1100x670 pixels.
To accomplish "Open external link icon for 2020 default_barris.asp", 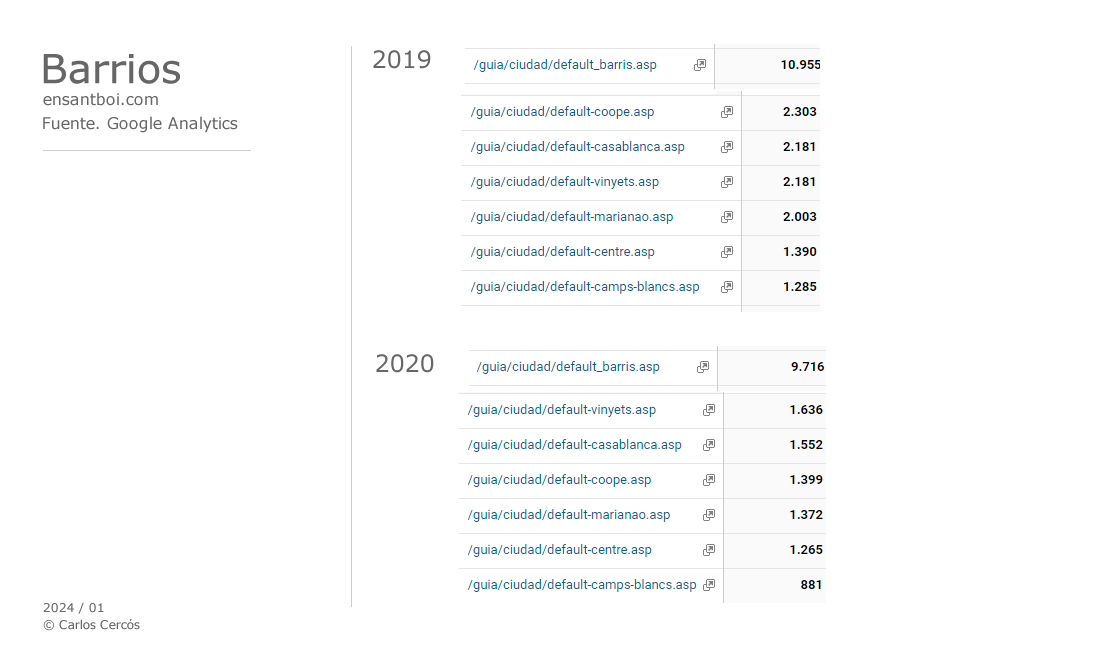I will pyautogui.click(x=703, y=368).
